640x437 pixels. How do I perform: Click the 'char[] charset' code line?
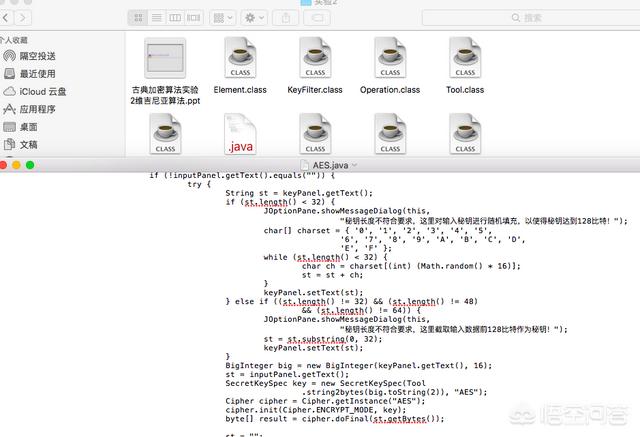(376, 231)
